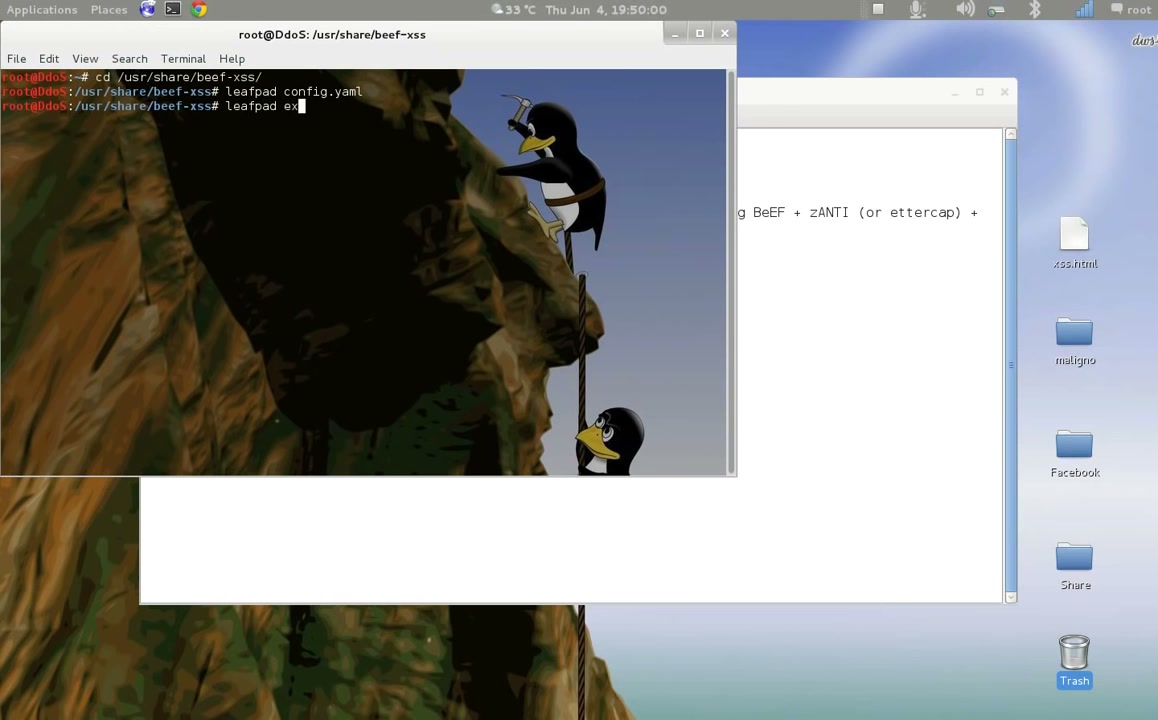Open the network signal tray icon
The width and height of the screenshot is (1158, 720).
(1083, 9)
